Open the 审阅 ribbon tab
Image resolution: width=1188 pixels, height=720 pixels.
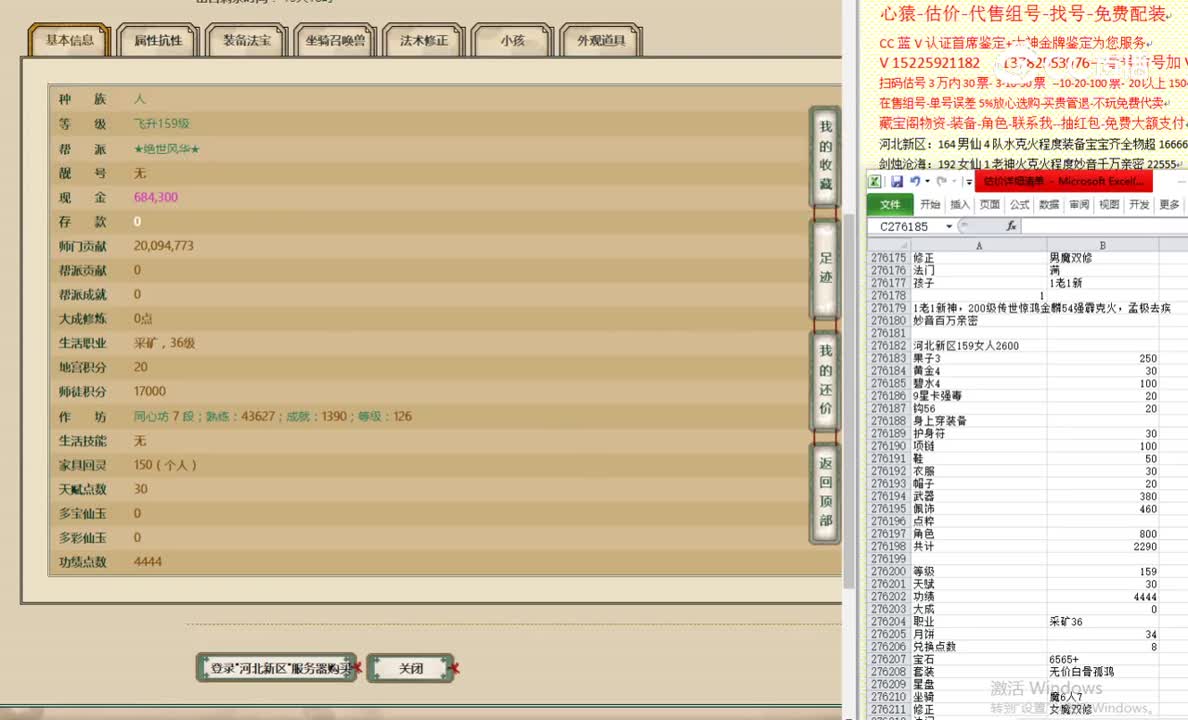1079,205
